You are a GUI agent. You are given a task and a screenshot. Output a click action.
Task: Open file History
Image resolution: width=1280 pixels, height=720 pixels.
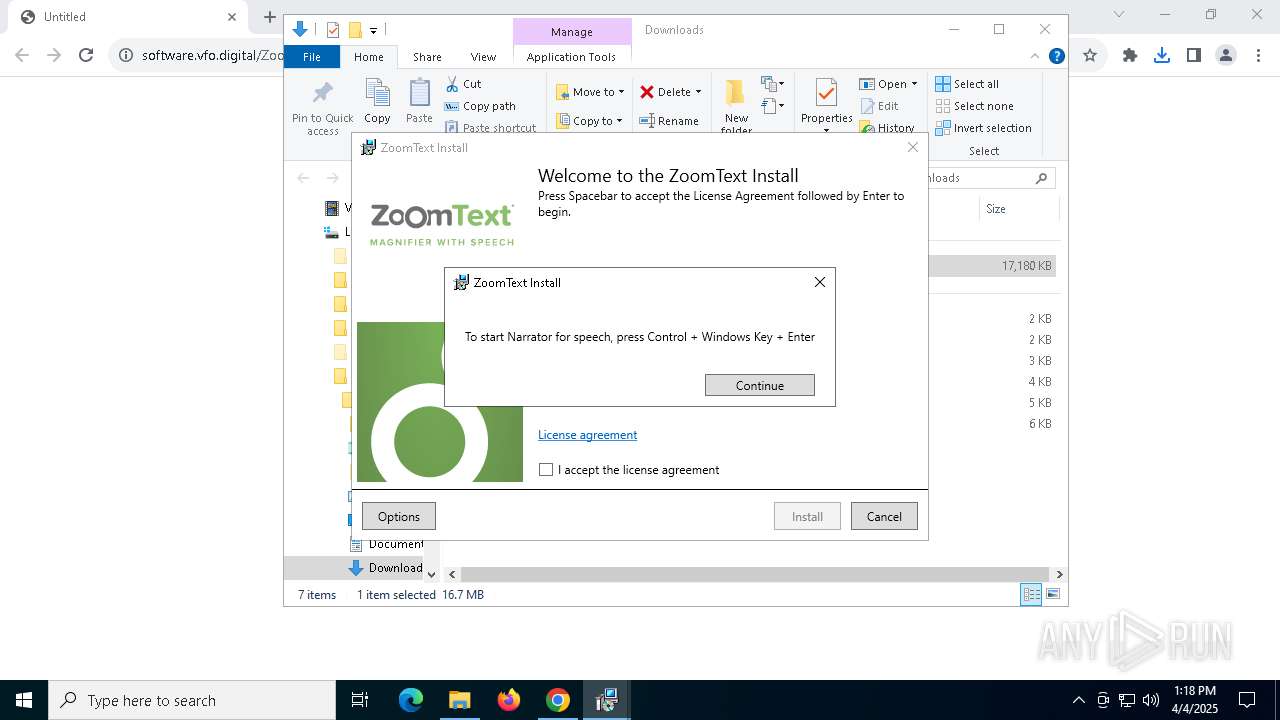(887, 127)
